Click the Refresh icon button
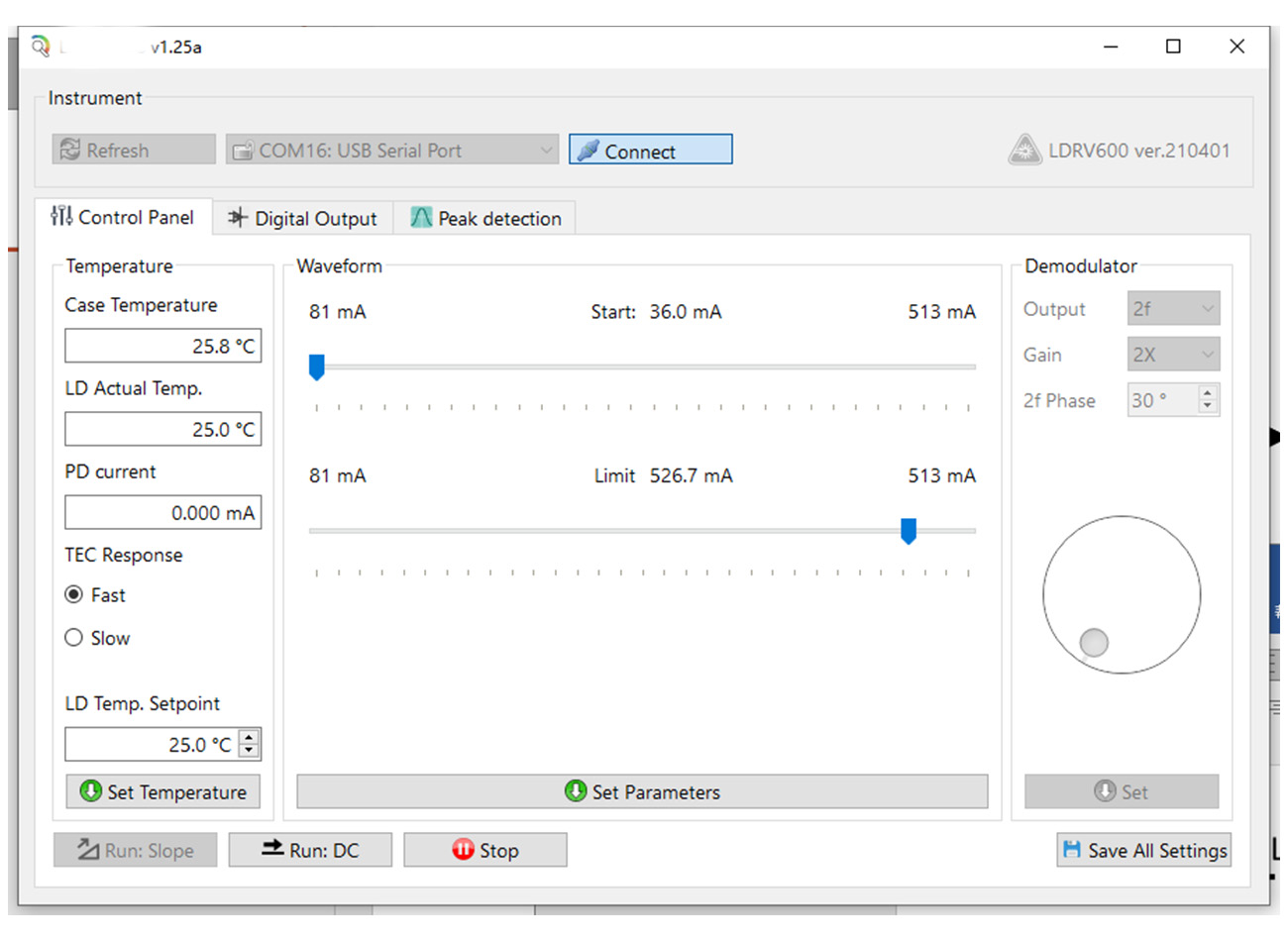 pos(70,151)
